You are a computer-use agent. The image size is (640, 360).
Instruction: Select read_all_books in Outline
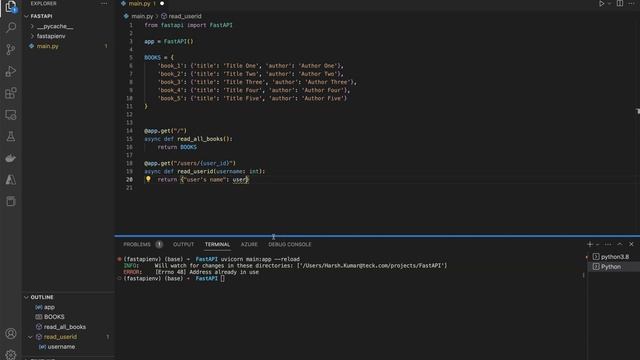[64, 327]
